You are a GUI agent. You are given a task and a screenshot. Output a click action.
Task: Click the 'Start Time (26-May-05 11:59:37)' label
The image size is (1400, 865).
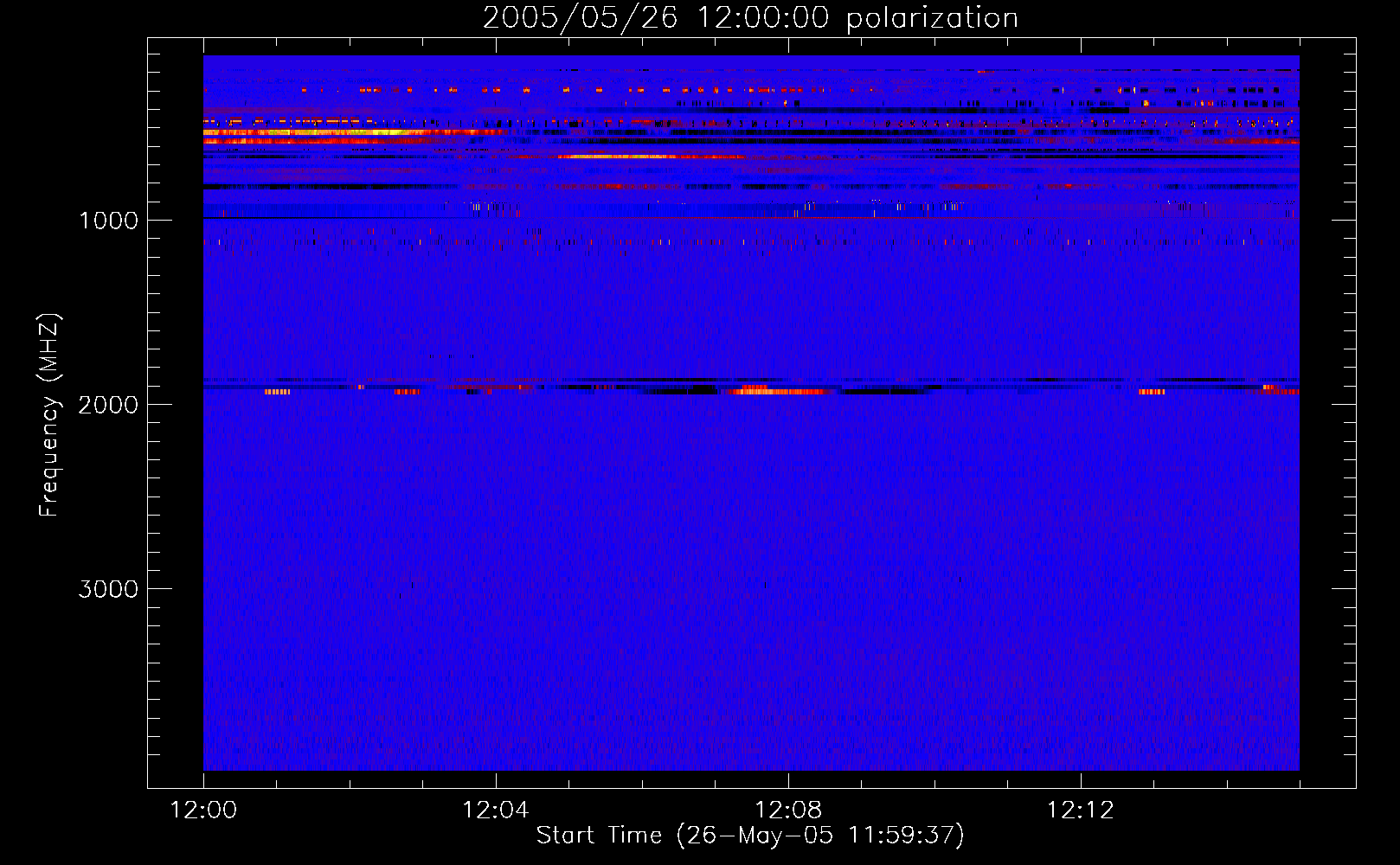click(750, 836)
